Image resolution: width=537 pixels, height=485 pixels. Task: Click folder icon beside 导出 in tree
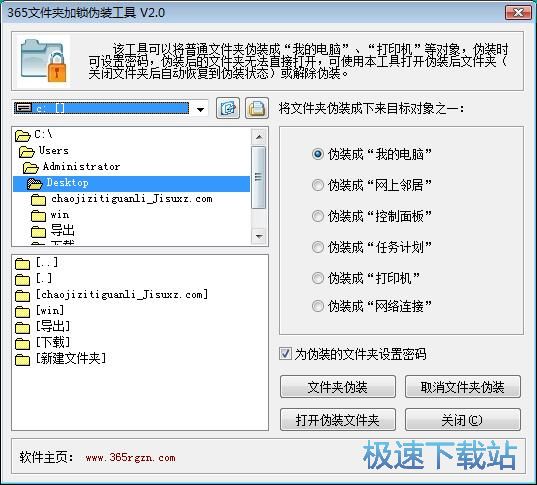[38, 232]
